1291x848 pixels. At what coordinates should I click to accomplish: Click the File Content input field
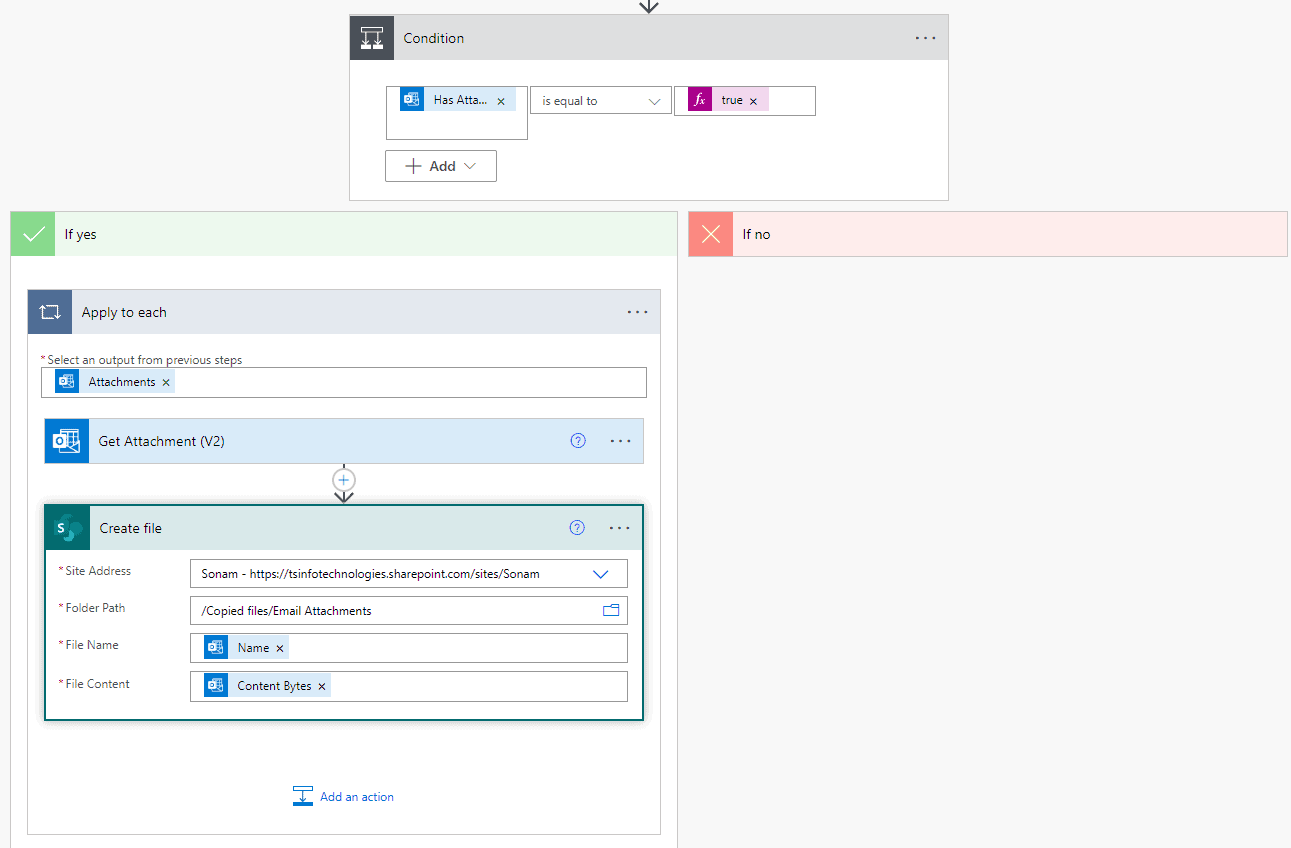click(x=409, y=686)
